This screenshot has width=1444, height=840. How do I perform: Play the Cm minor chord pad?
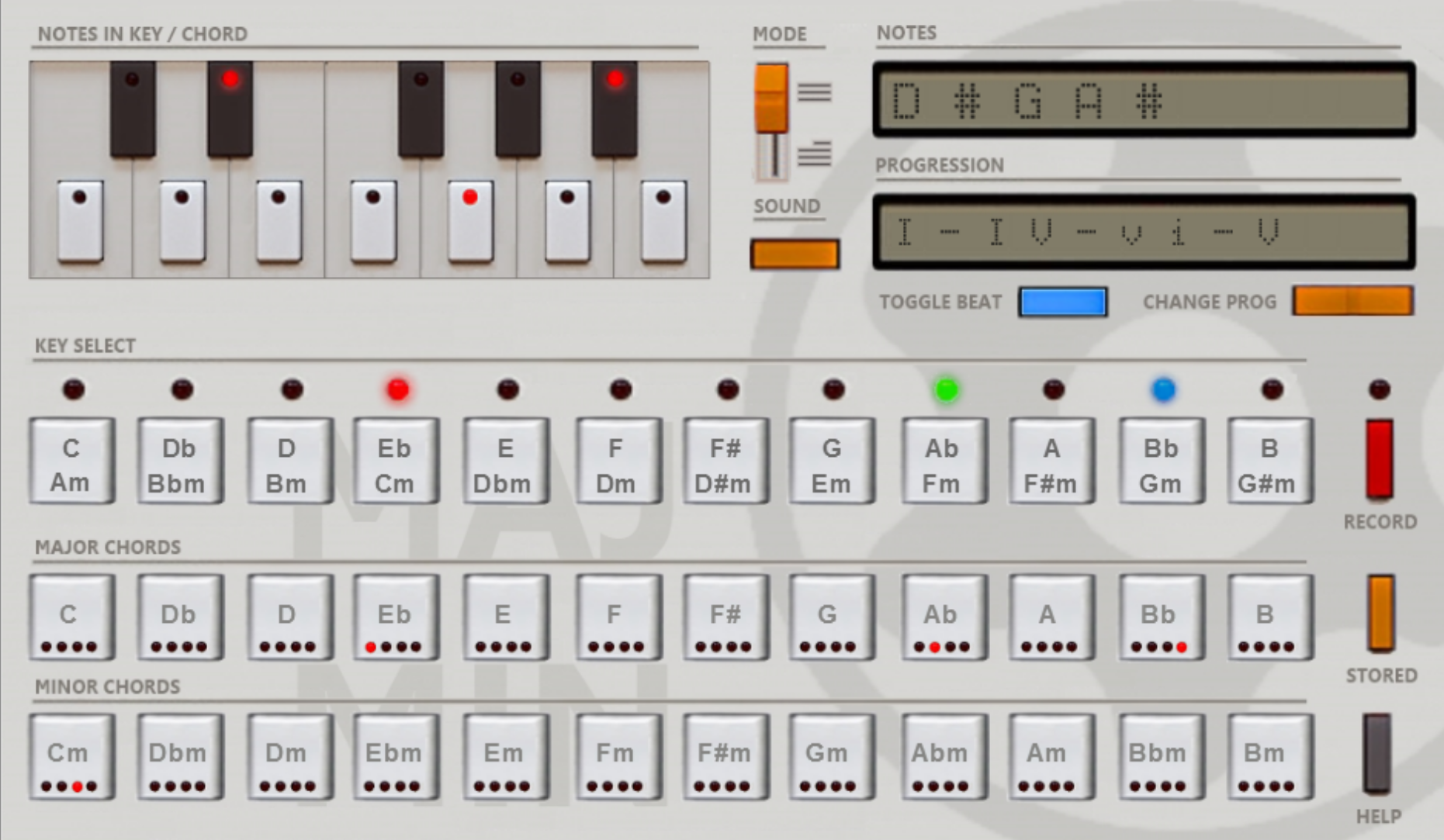(x=72, y=757)
